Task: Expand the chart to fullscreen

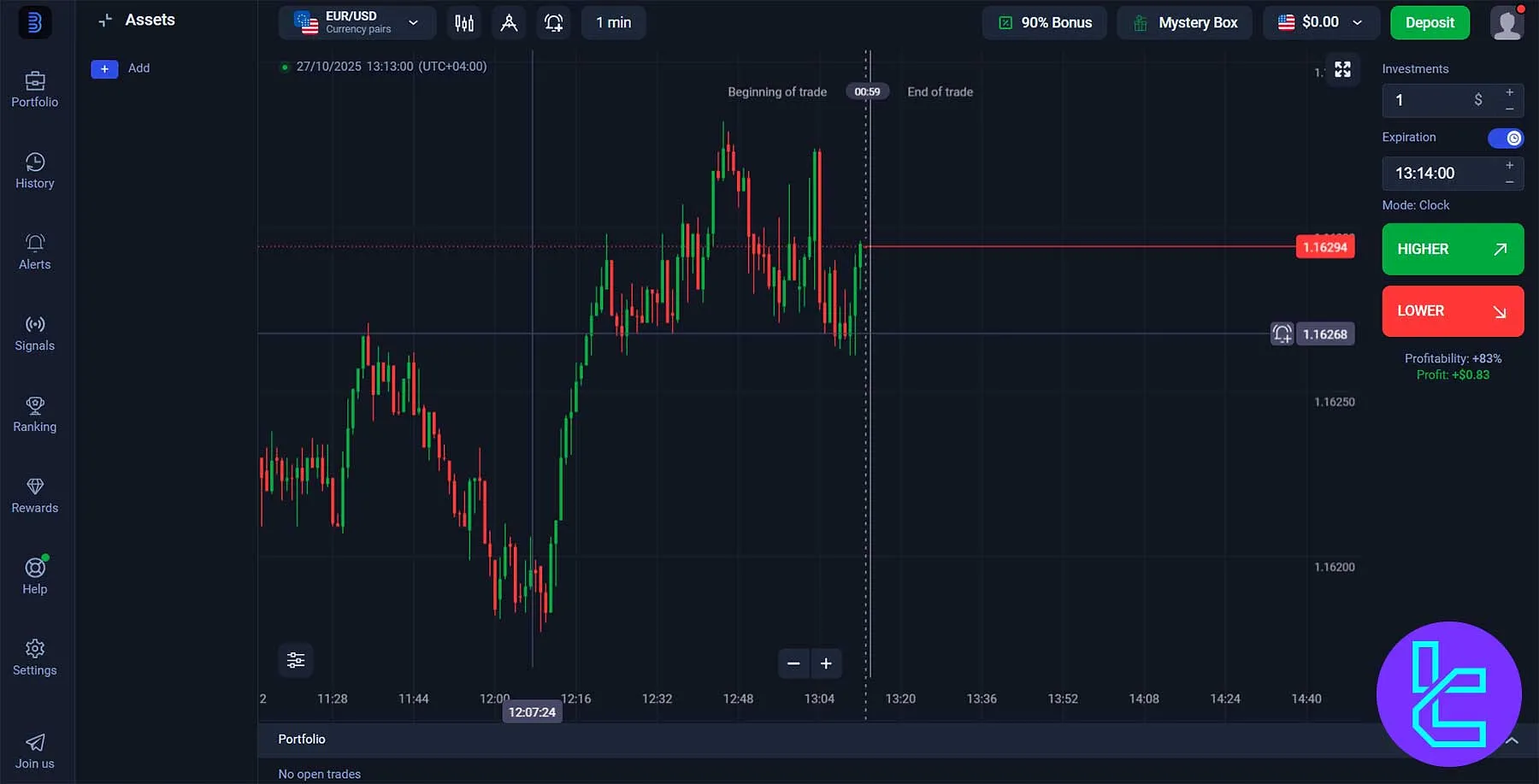Action: 1342,69
